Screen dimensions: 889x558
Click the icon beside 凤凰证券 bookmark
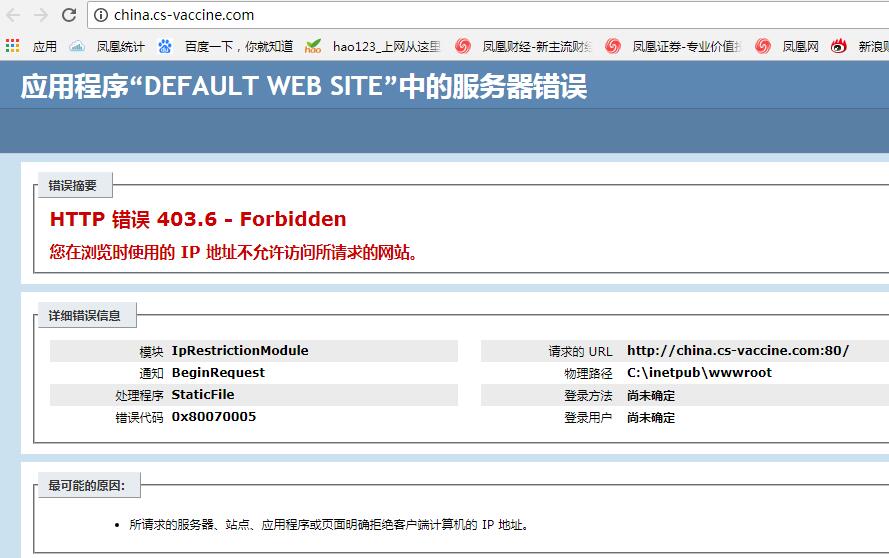point(613,46)
